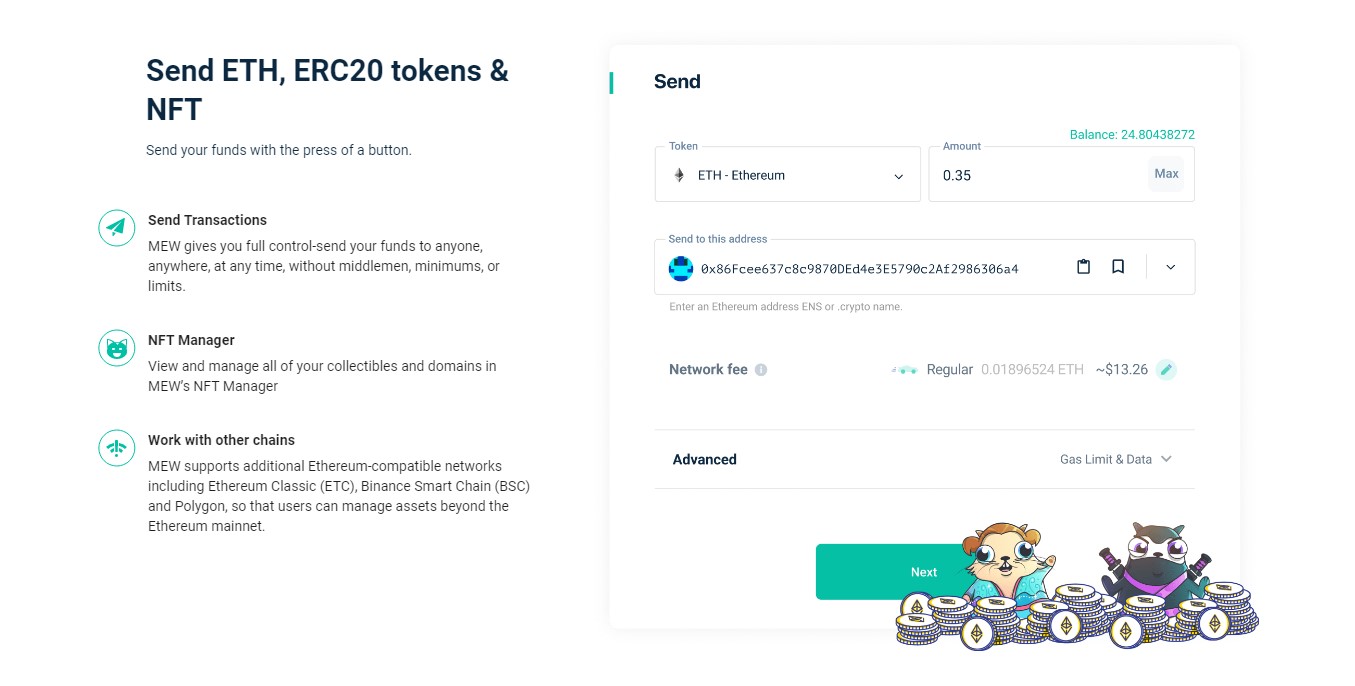The image size is (1355, 686).
Task: Click the blue blockie avatar in address field
Action: (x=681, y=268)
